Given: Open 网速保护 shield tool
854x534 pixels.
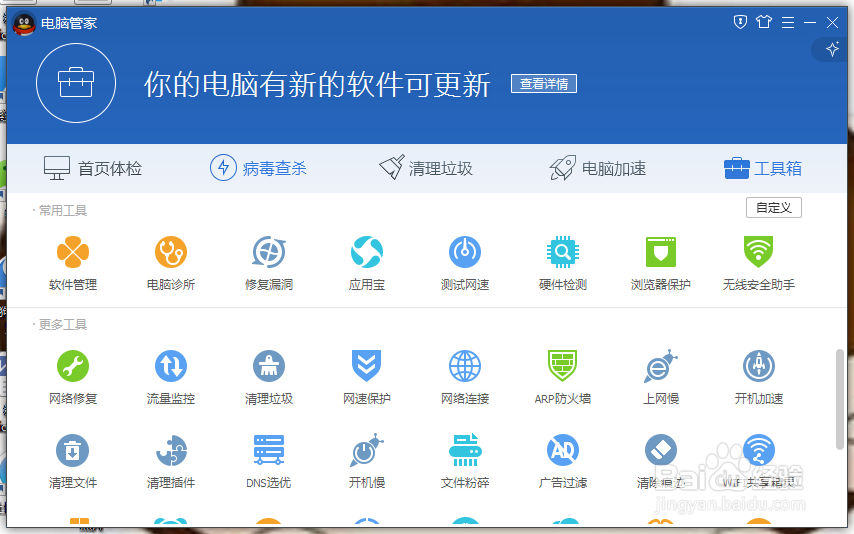Looking at the screenshot, I should (367, 378).
